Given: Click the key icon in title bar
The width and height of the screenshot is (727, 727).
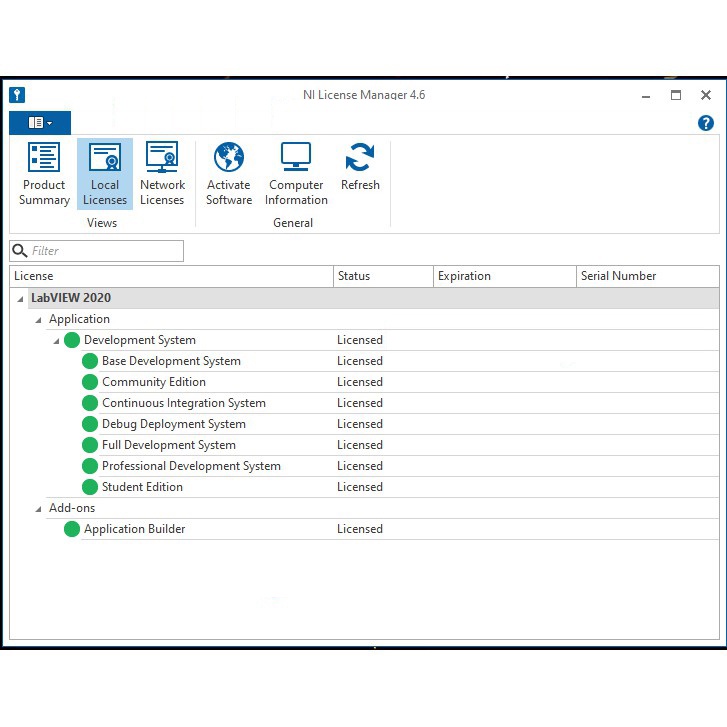Looking at the screenshot, I should point(17,95).
